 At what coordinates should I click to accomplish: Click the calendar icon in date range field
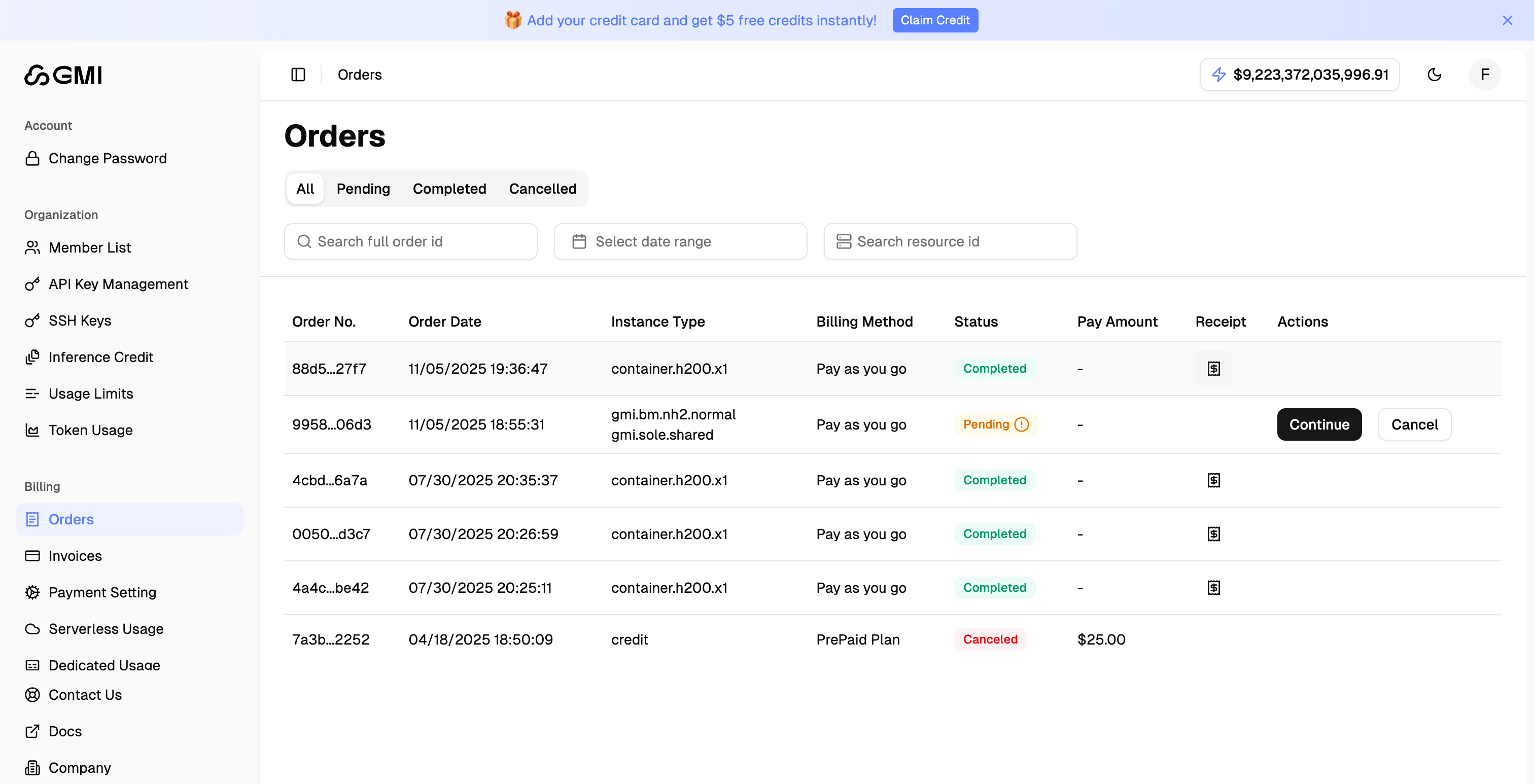579,241
